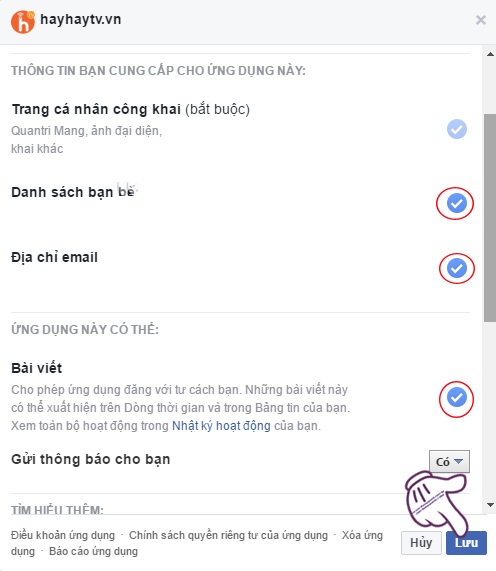Image resolution: width=496 pixels, height=571 pixels.
Task: Close the app settings dialog
Action: tap(481, 20)
